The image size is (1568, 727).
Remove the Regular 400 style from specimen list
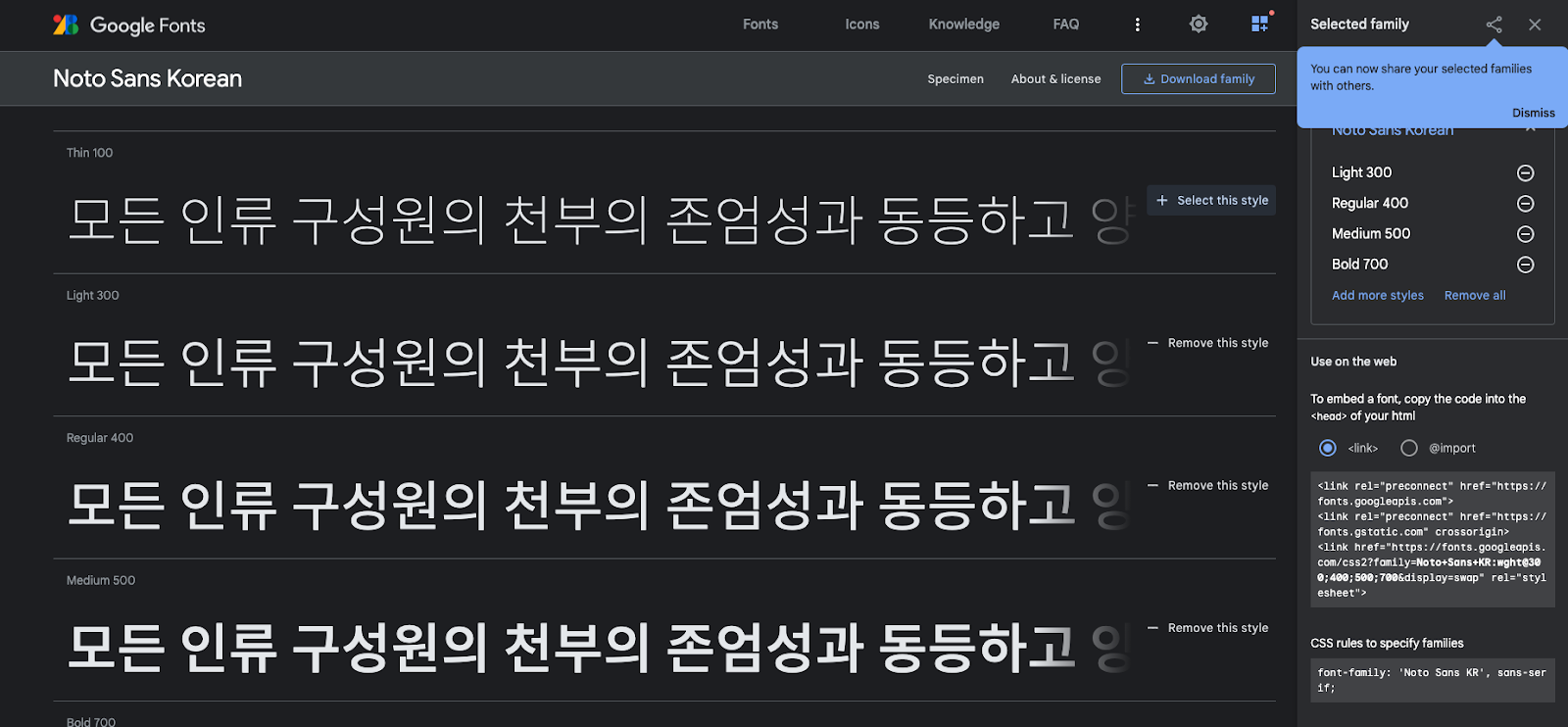coord(1207,485)
